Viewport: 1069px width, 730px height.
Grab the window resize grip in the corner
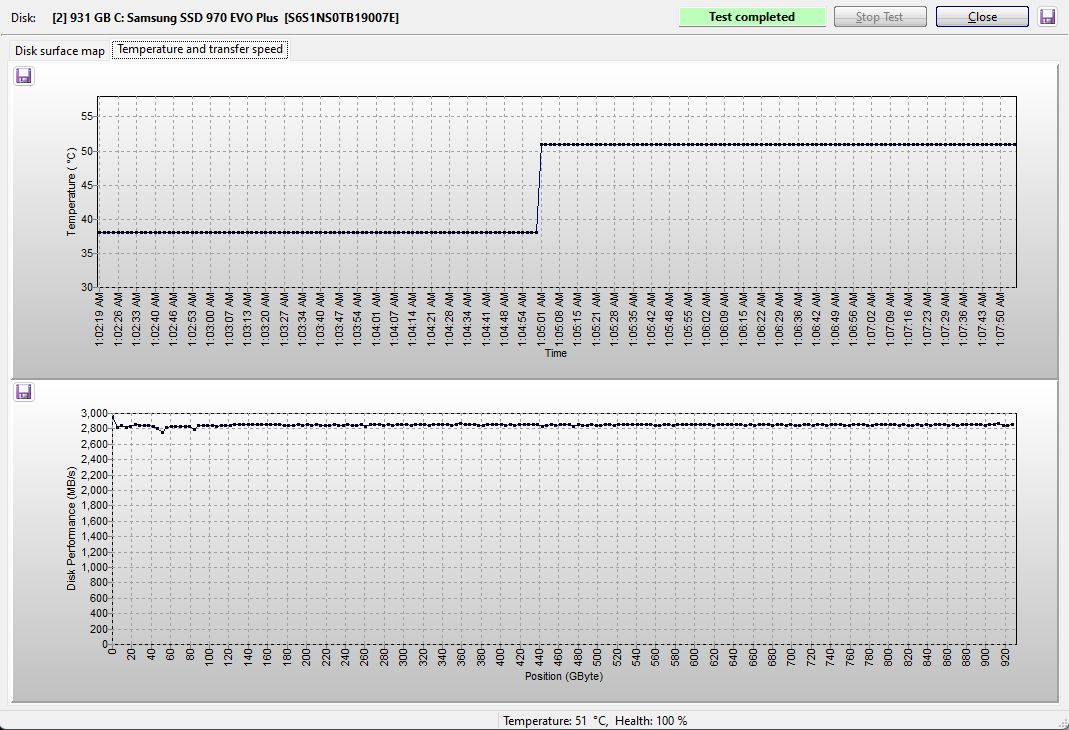pos(1061,722)
